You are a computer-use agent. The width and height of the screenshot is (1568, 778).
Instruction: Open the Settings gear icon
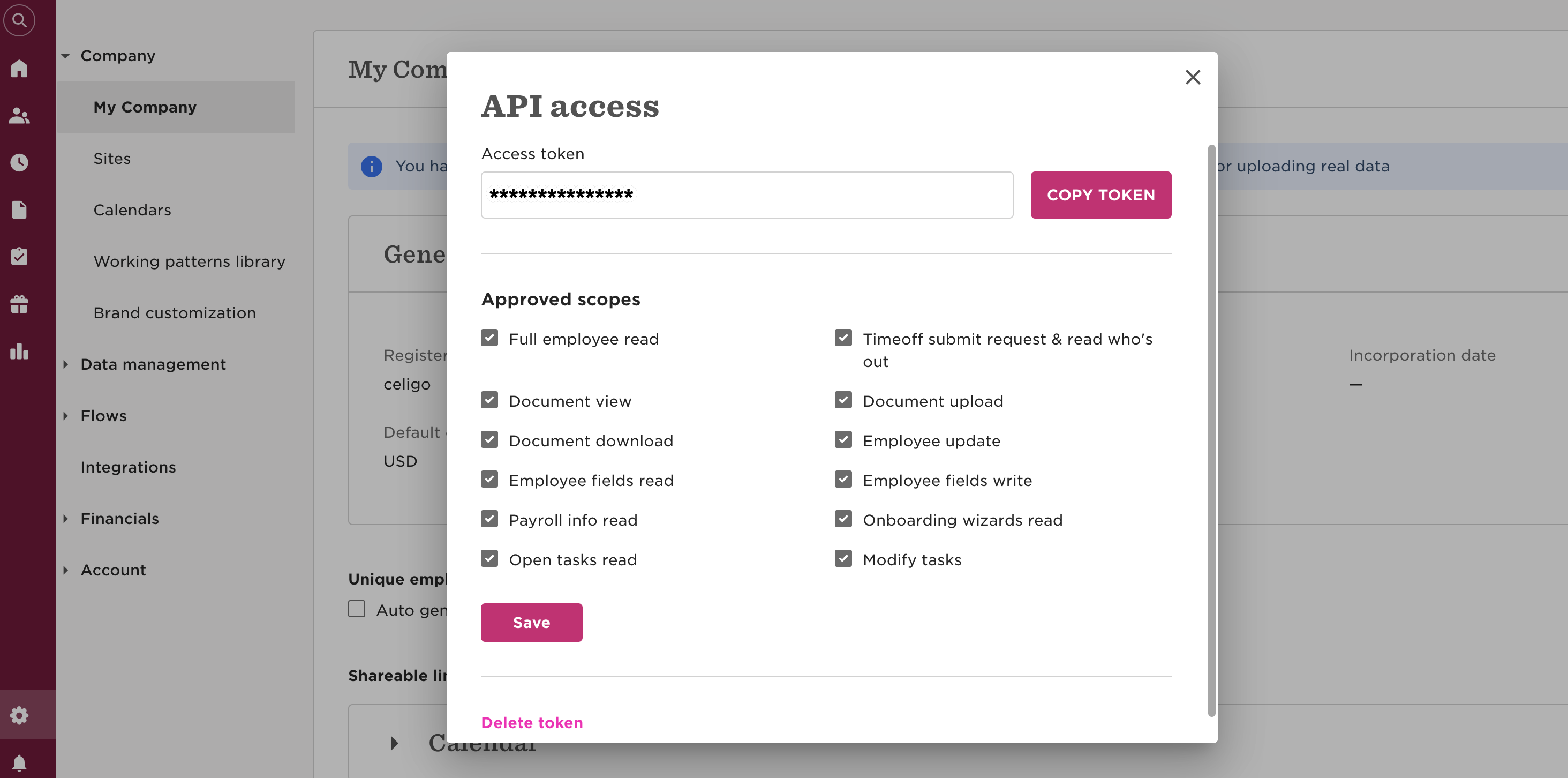[19, 715]
